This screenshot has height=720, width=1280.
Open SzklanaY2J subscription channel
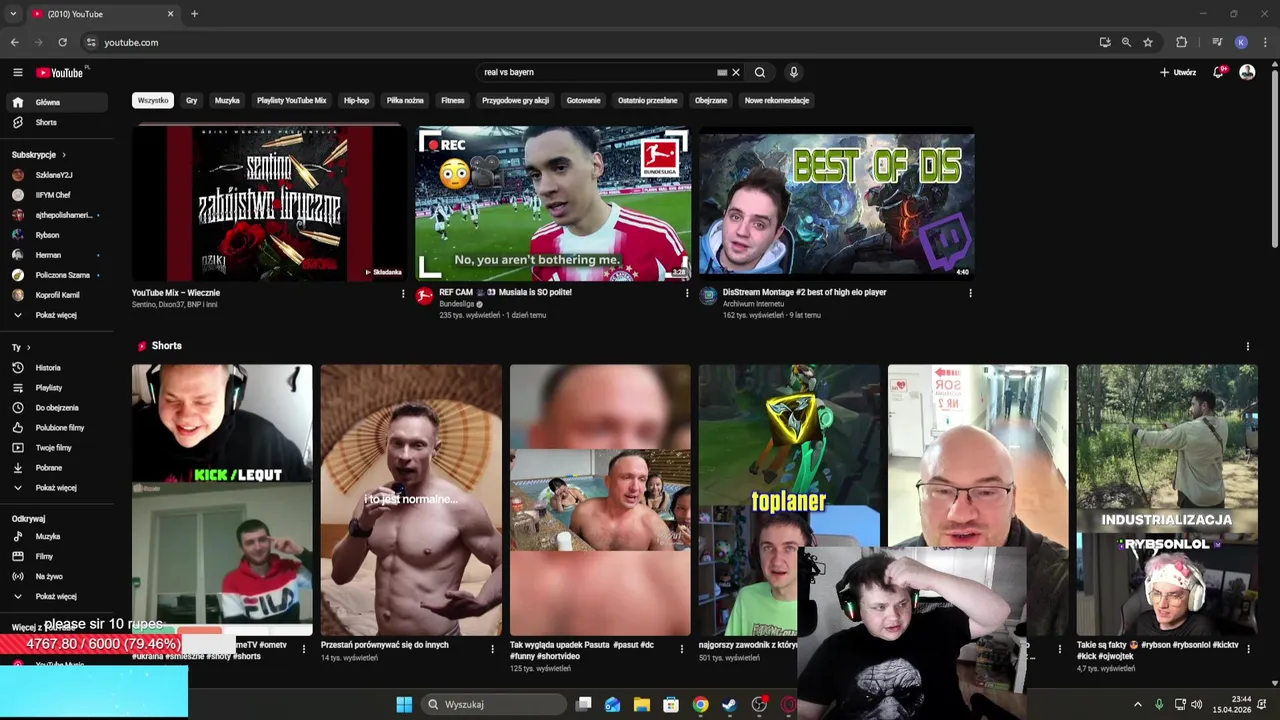click(x=57, y=175)
